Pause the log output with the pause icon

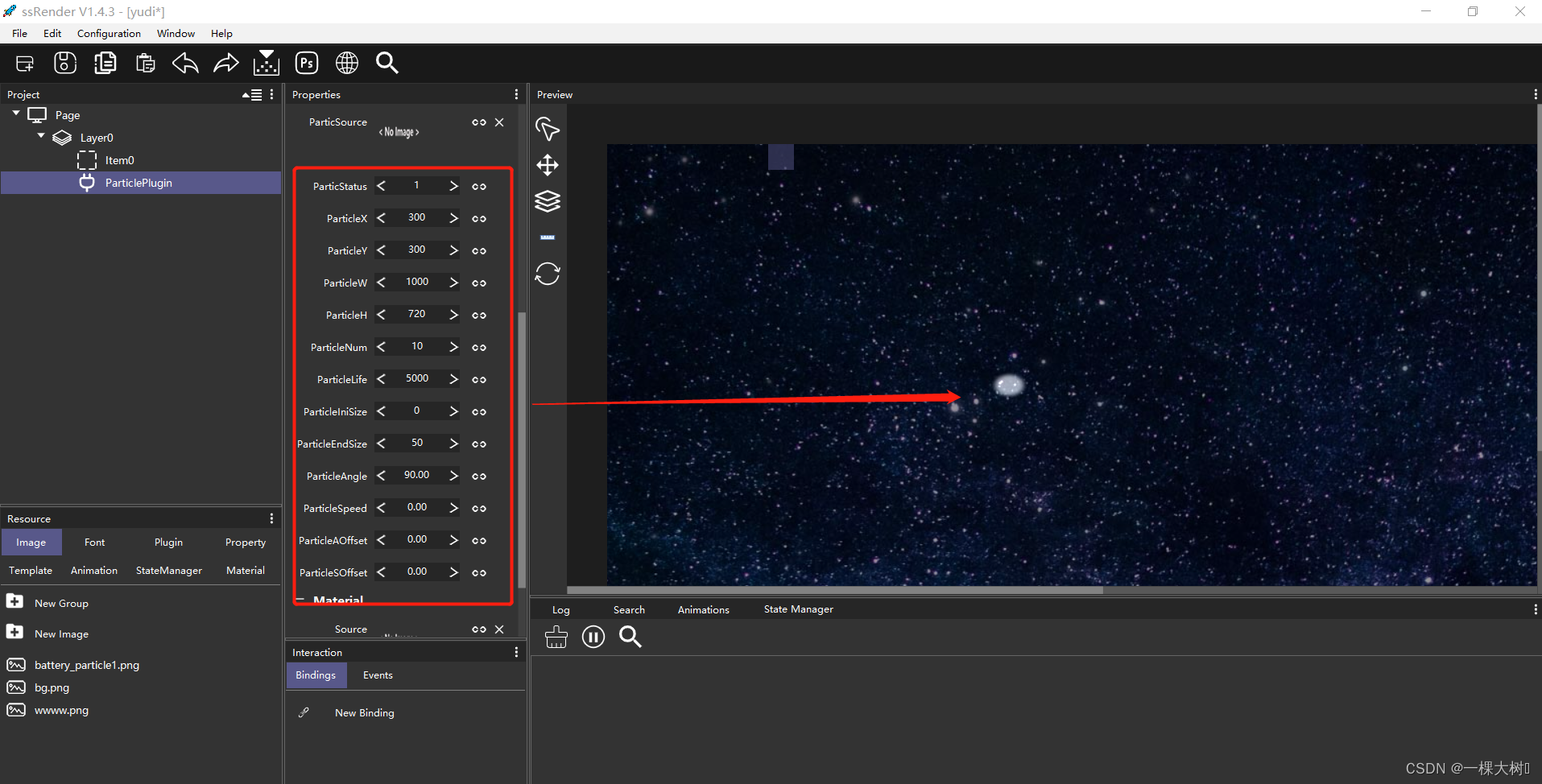click(593, 637)
